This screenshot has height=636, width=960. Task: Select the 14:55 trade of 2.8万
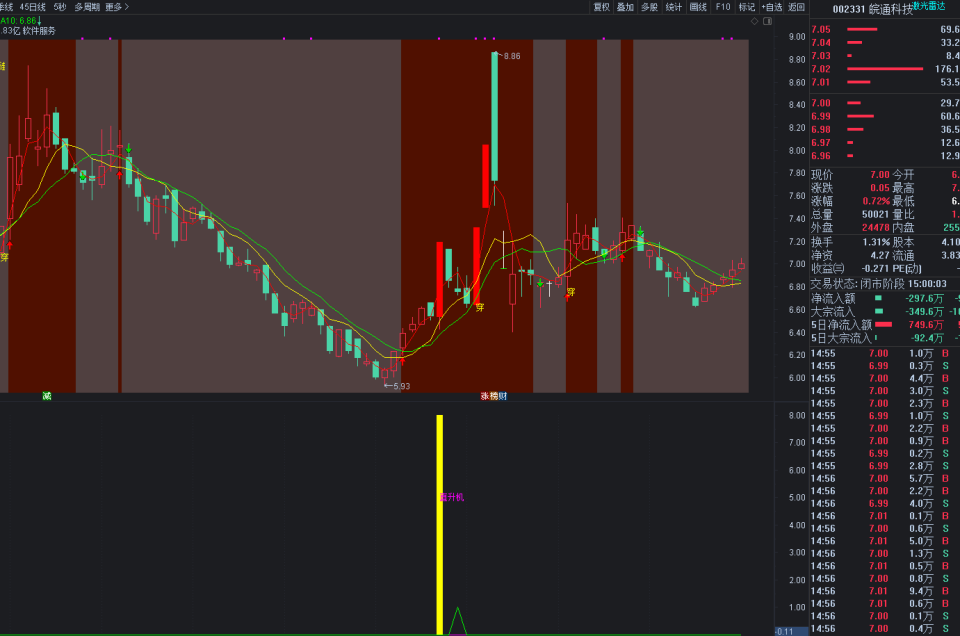(x=885, y=466)
